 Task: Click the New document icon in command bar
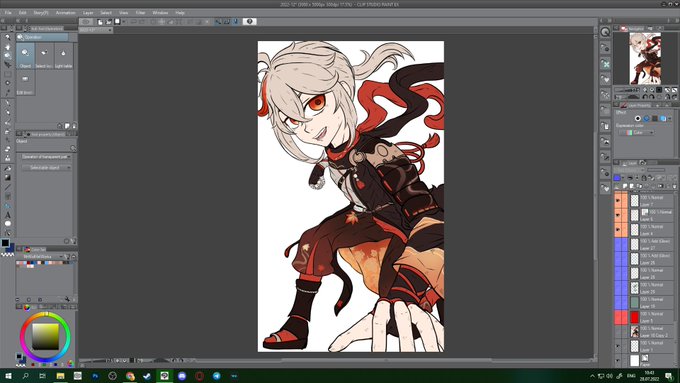click(x=100, y=22)
